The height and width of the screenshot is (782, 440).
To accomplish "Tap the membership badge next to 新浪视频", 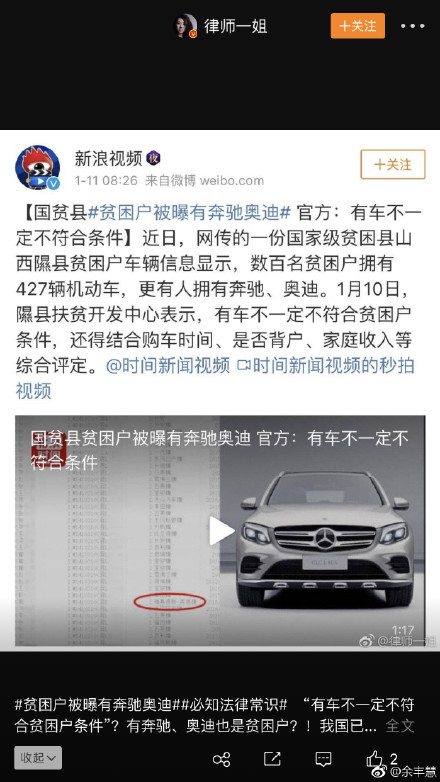I will coord(153,159).
